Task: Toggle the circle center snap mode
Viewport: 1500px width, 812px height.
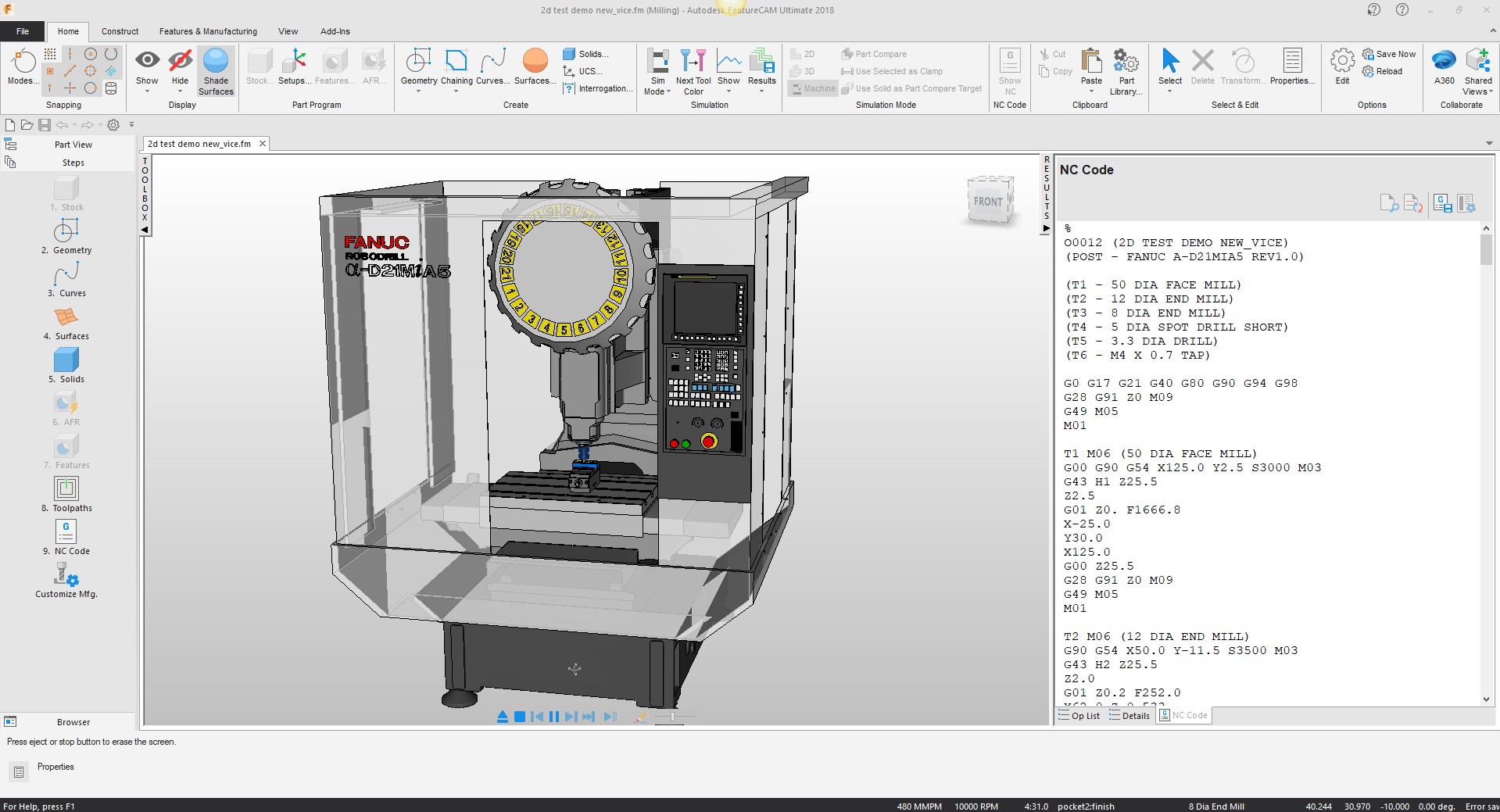Action: click(x=91, y=54)
